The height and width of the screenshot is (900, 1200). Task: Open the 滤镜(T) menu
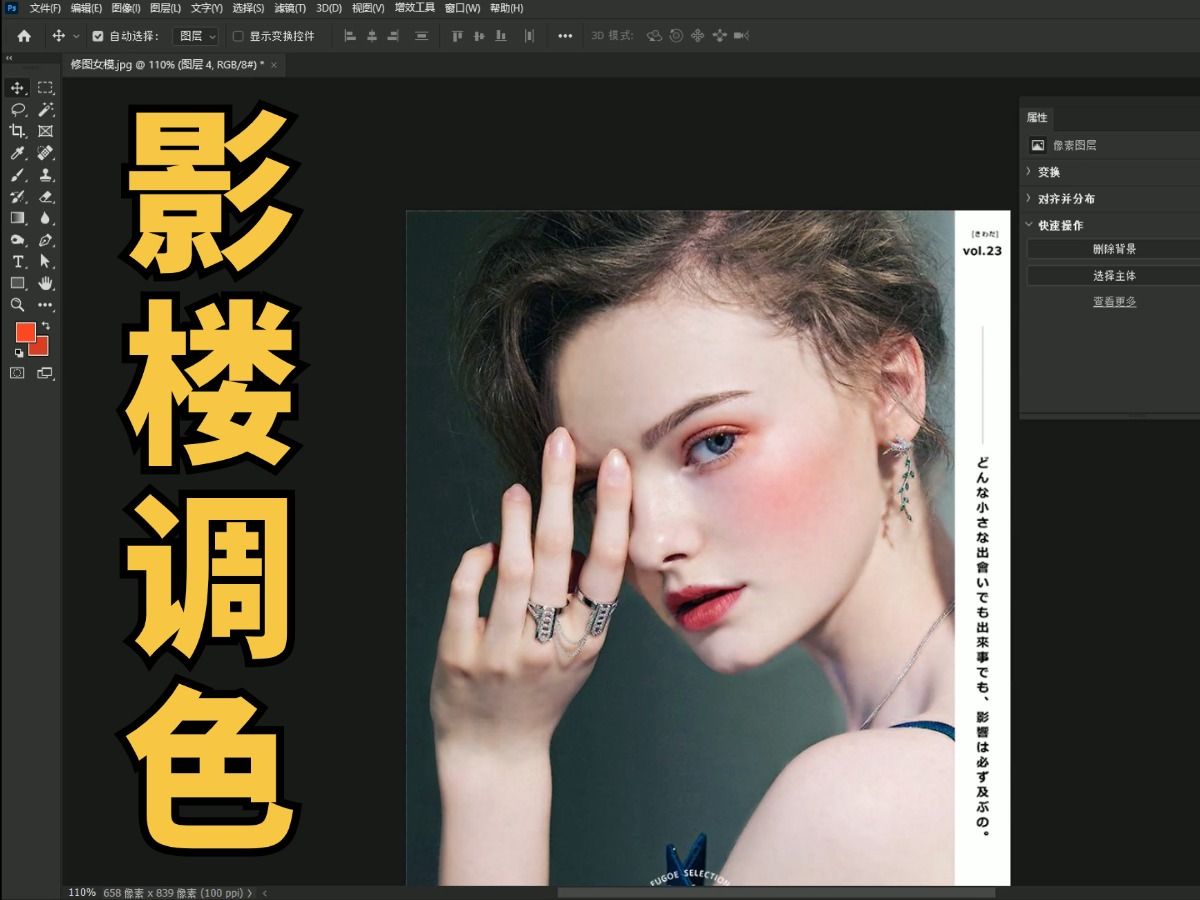(290, 8)
